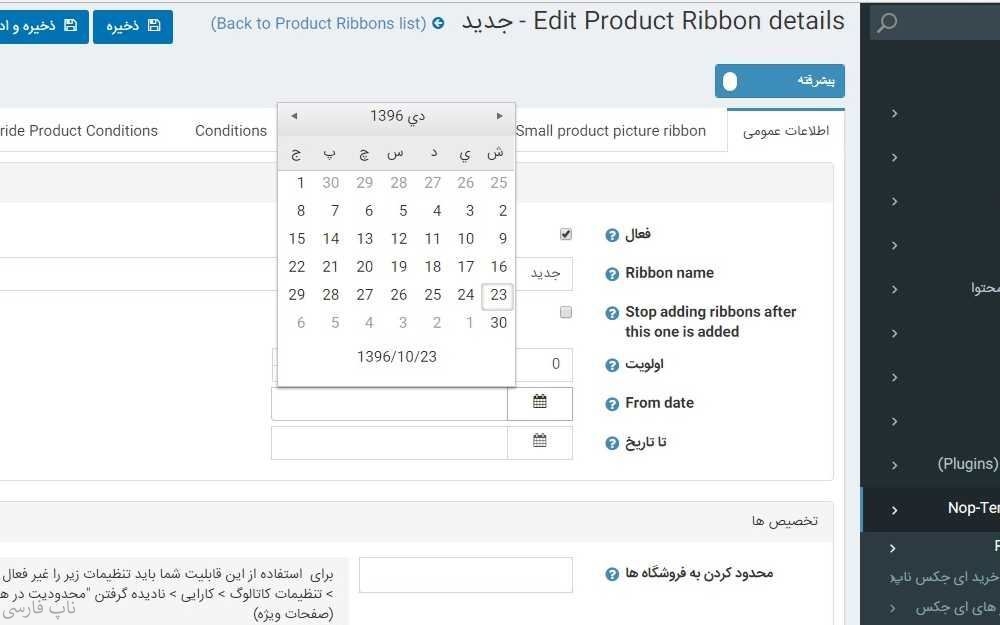Go to next month in calendar

[x=499, y=116]
